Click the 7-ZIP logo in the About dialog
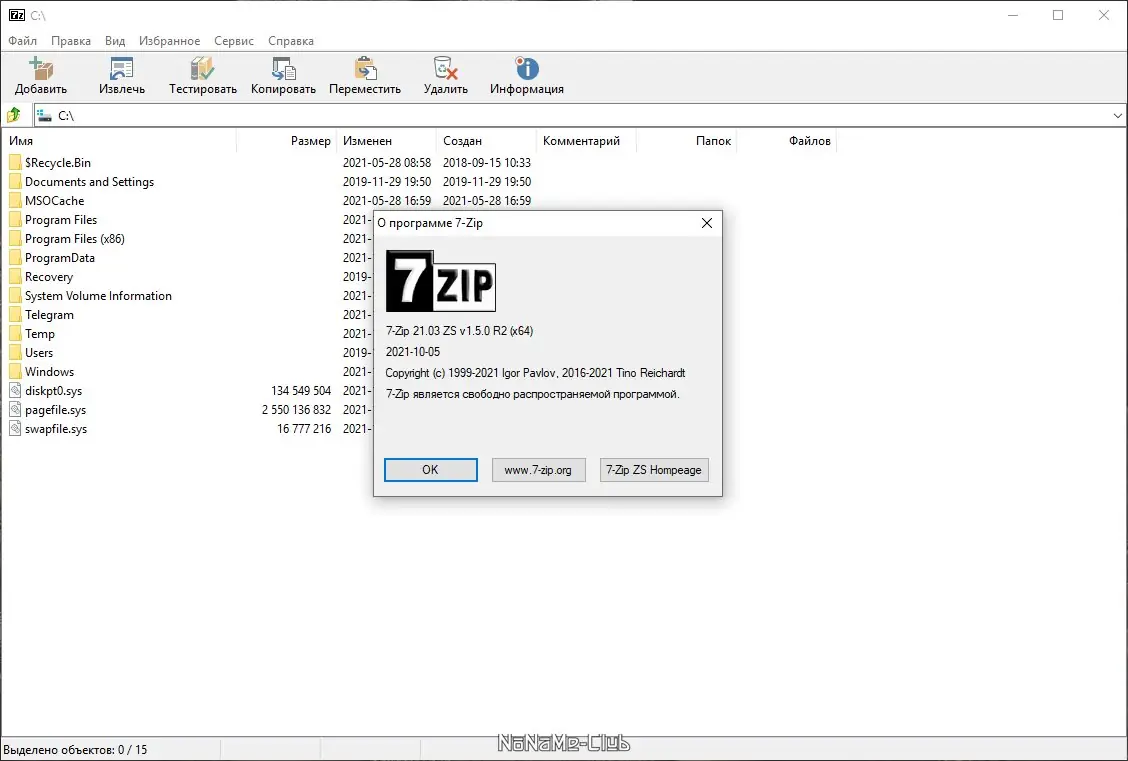Screen dimensions: 1128x761 [x=440, y=281]
